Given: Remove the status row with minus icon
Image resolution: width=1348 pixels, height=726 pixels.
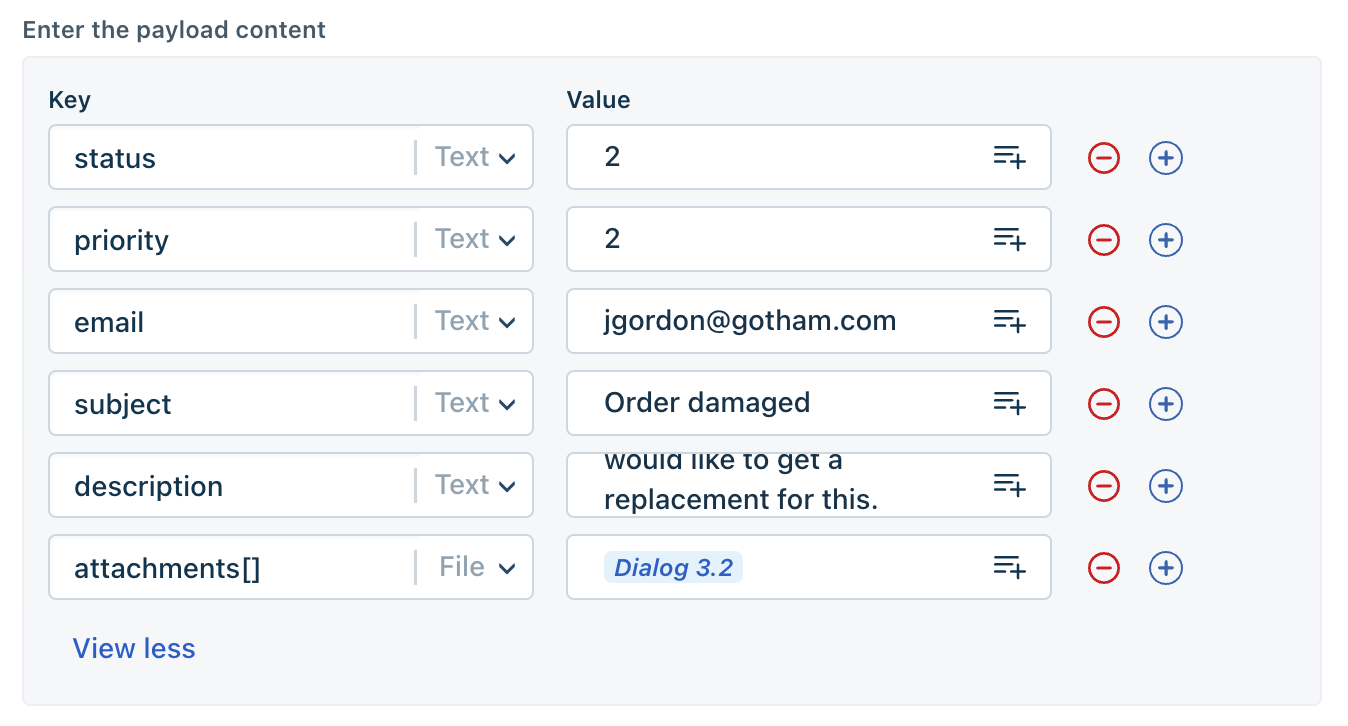Looking at the screenshot, I should point(1104,158).
